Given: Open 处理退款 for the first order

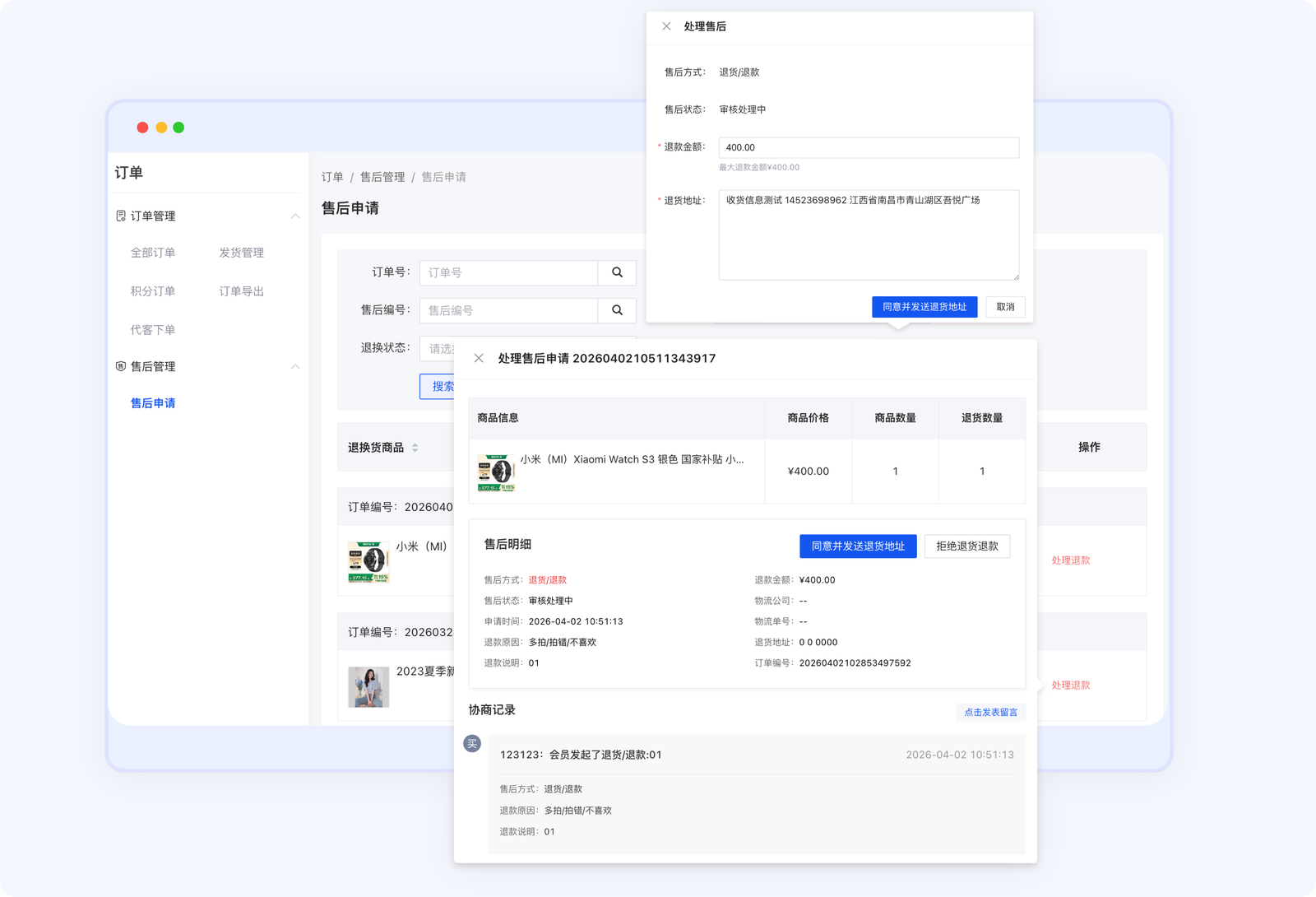Looking at the screenshot, I should tap(1070, 560).
